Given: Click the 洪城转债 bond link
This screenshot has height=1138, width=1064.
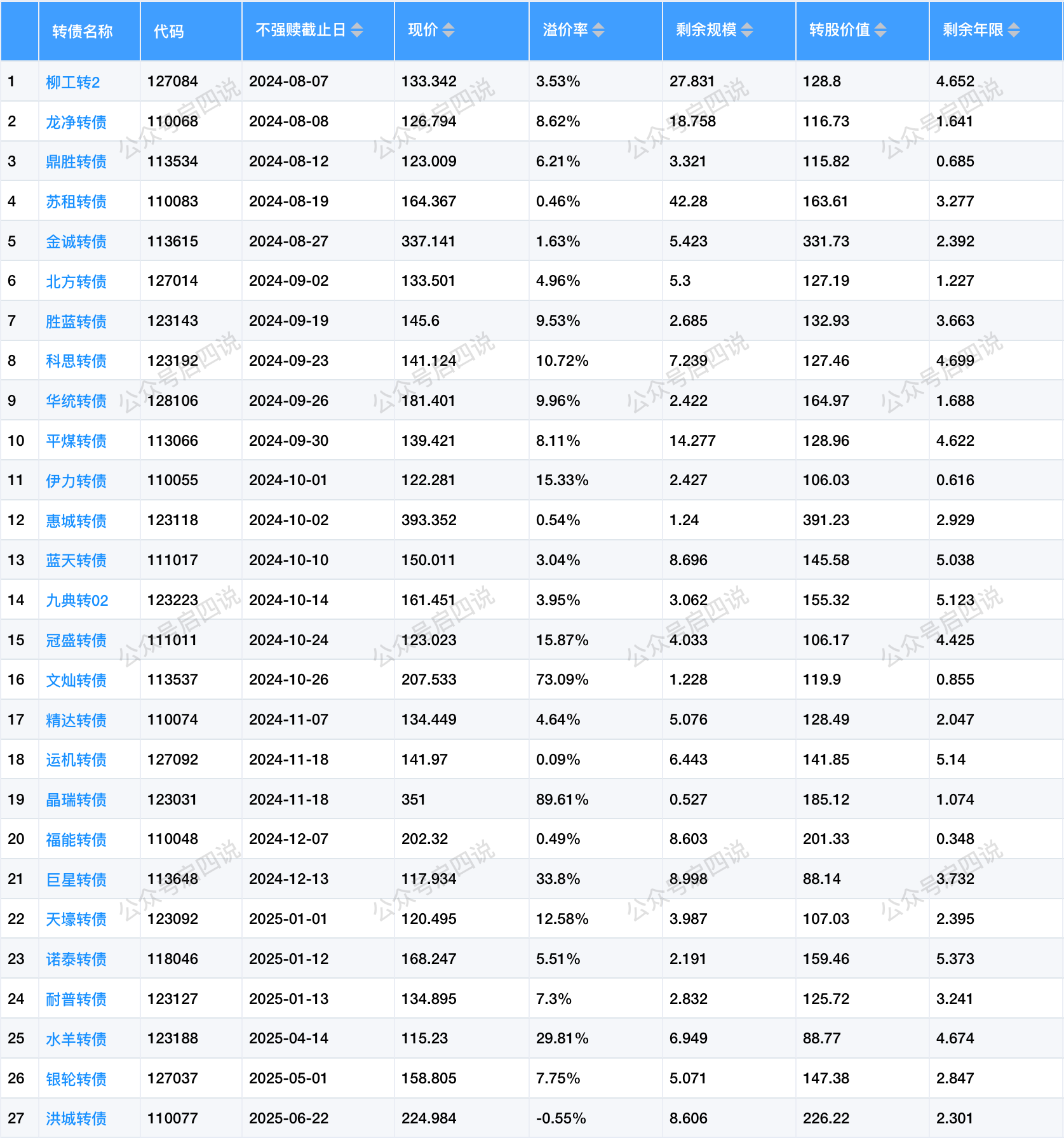Looking at the screenshot, I should pyautogui.click(x=76, y=1119).
